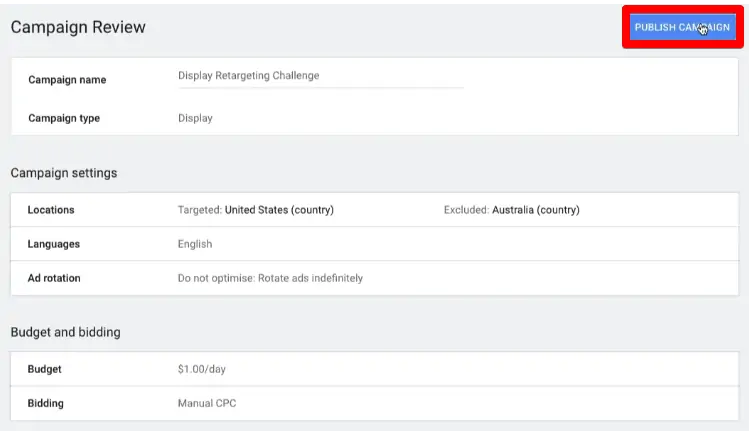Click the Targeted United States location
Screen dimensions: 749x431
pyautogui.click(x=255, y=210)
